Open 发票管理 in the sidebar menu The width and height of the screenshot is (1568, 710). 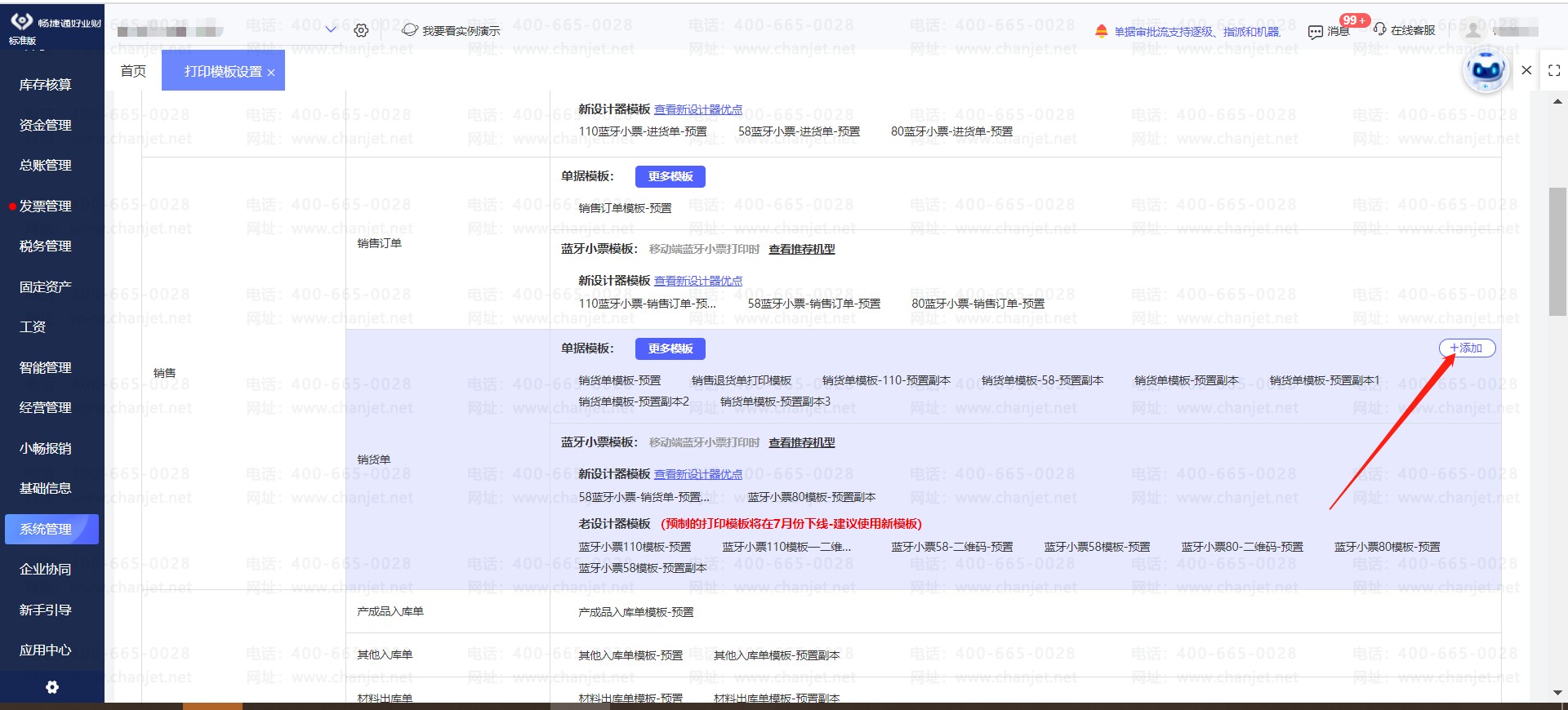click(46, 206)
